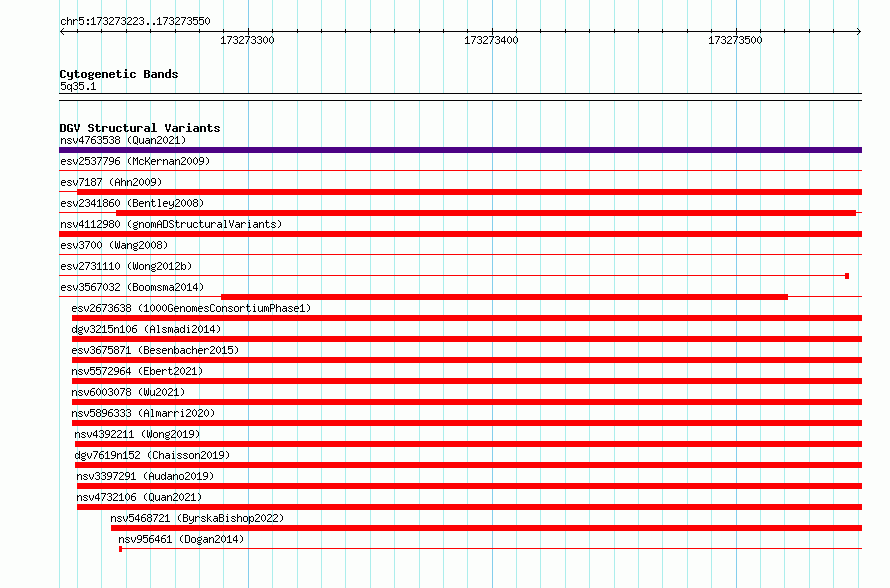Image resolution: width=890 pixels, height=588 pixels.
Task: Click the red bar under esv2673638
Action: point(467,318)
